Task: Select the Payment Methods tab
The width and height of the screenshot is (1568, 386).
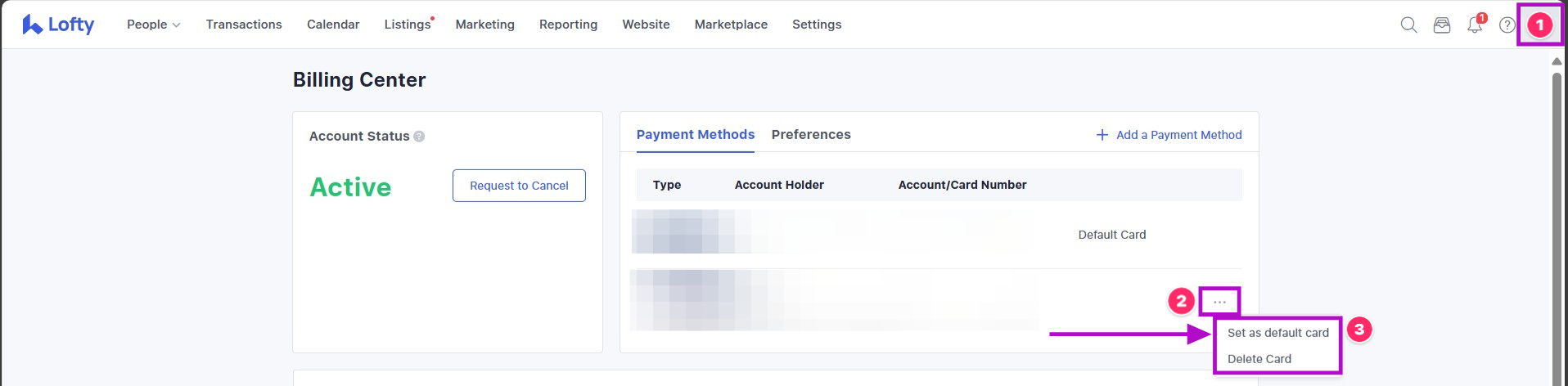Action: (x=696, y=134)
